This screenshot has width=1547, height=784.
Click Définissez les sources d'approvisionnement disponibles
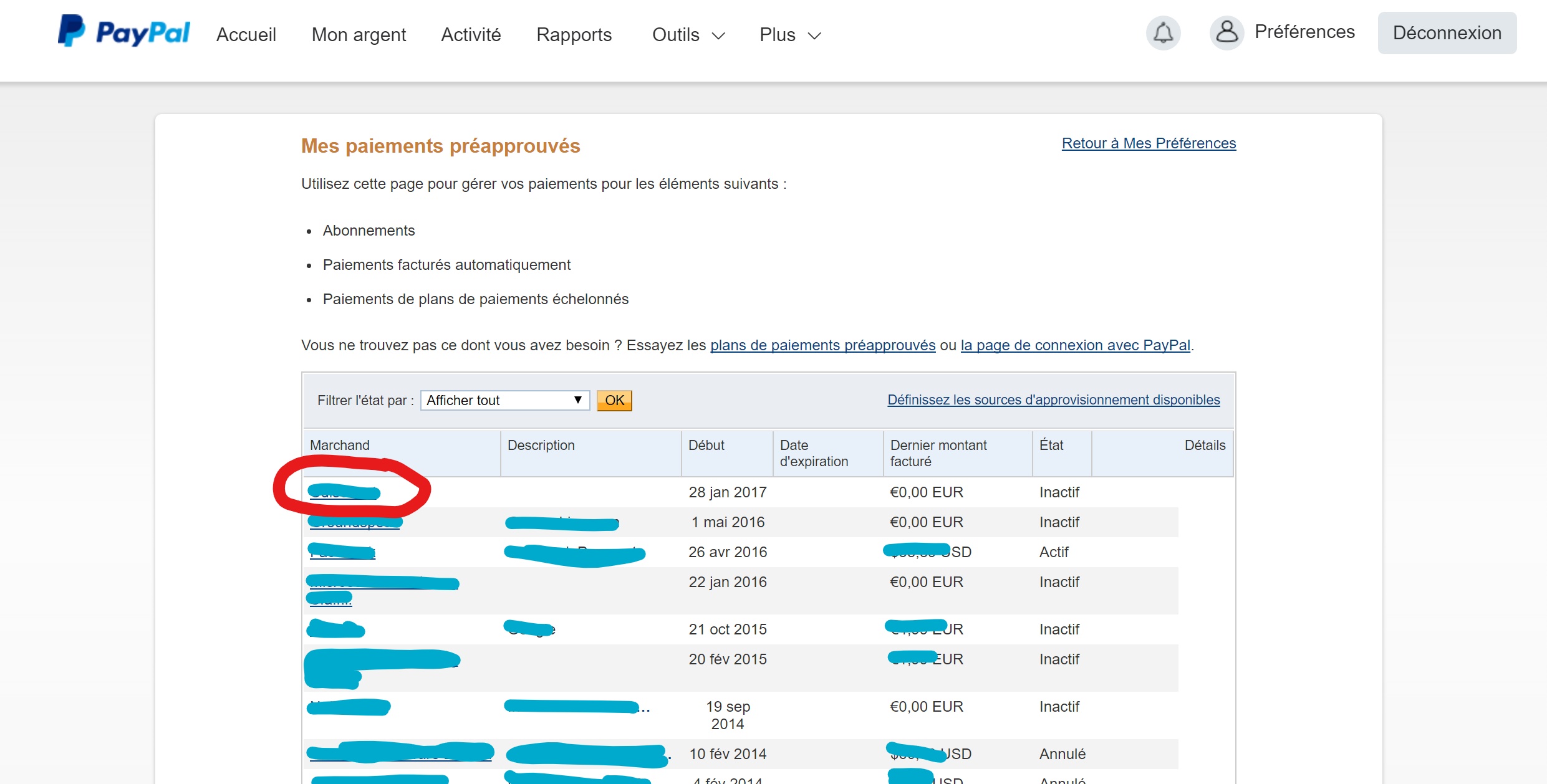point(1053,400)
